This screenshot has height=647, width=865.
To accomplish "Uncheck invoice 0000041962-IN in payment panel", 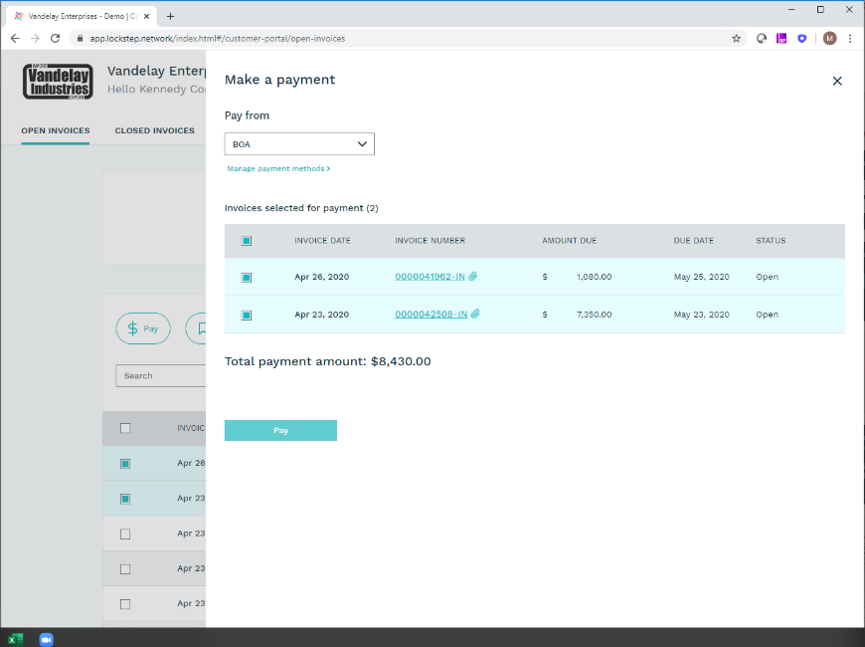I will click(246, 277).
